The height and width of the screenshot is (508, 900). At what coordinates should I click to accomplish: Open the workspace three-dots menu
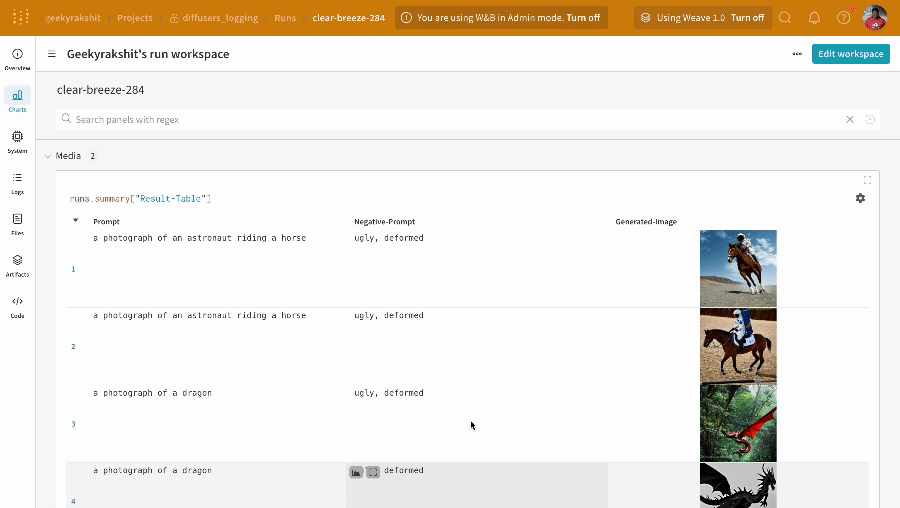coord(796,54)
